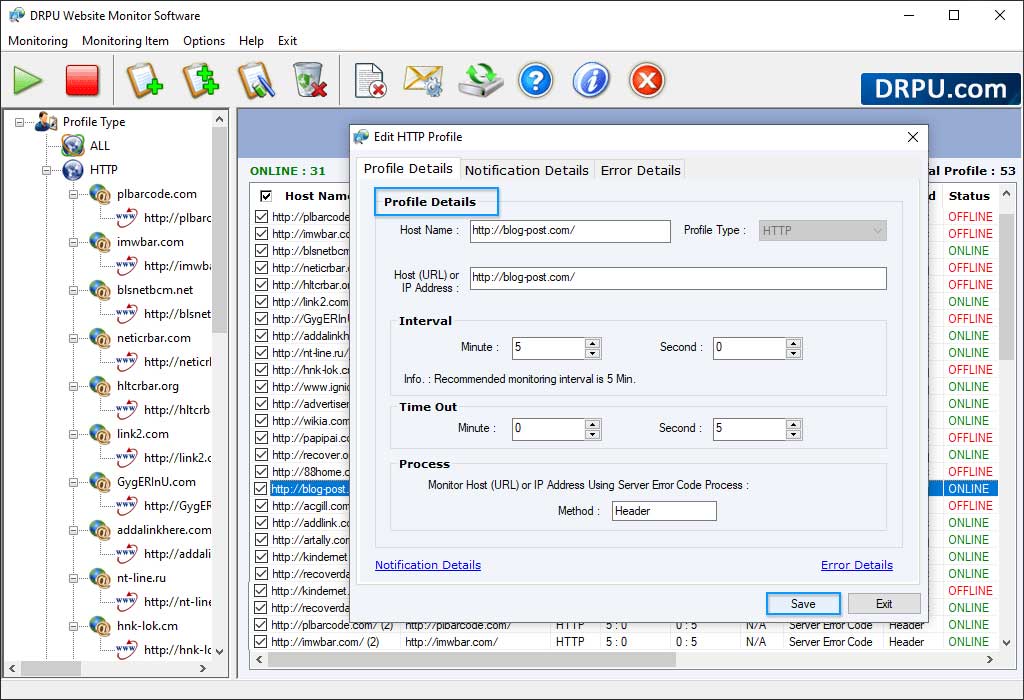This screenshot has width=1024, height=700.
Task: Select imwbar.com tree node
Action: point(150,242)
